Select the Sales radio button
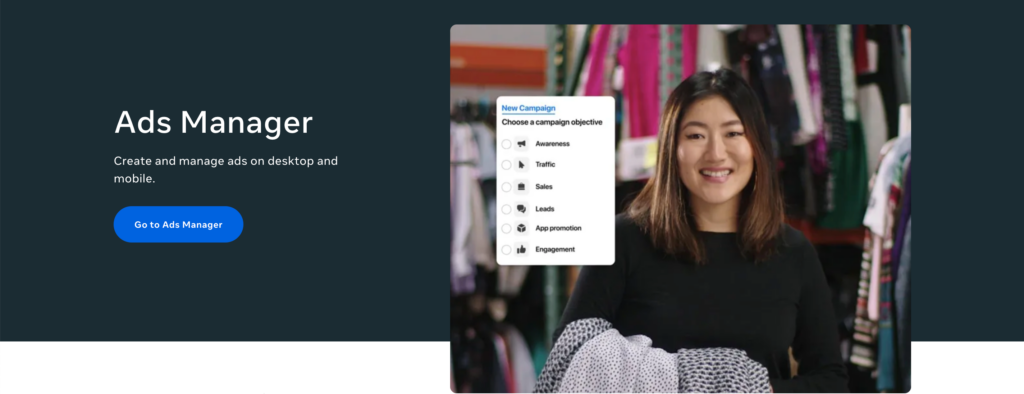The width and height of the screenshot is (1024, 394). click(x=507, y=187)
